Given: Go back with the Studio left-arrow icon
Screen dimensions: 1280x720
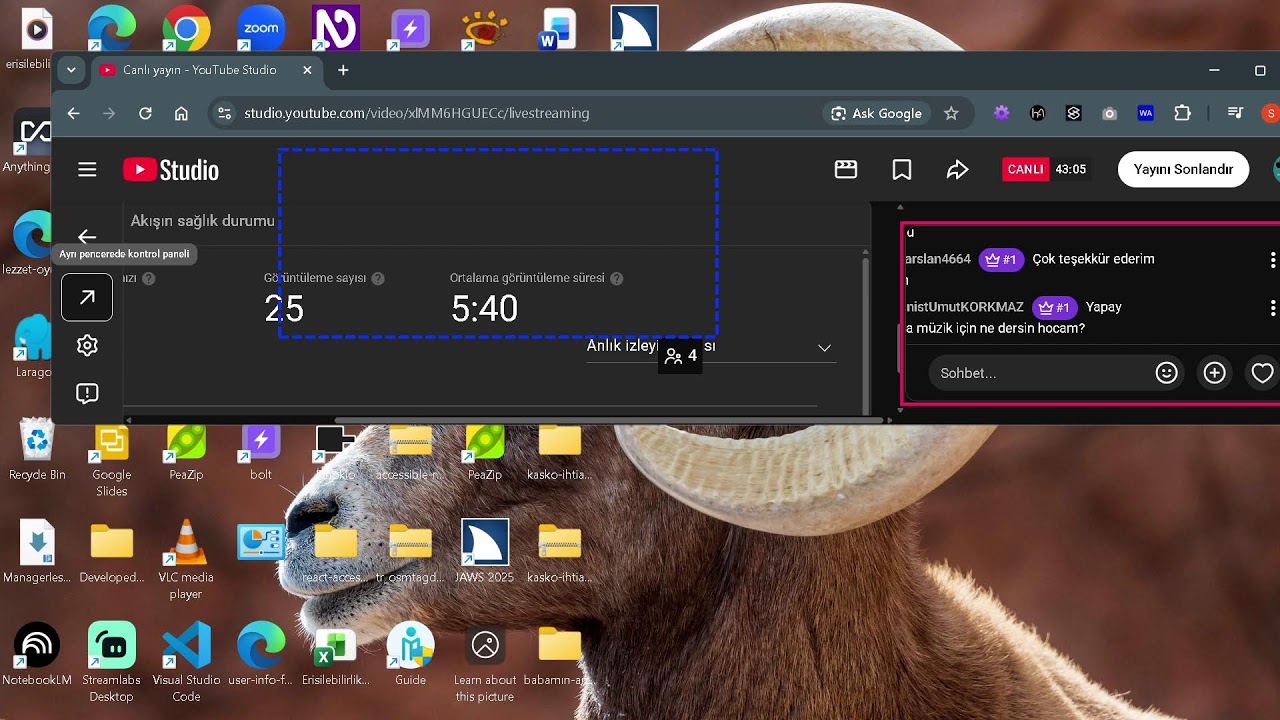Looking at the screenshot, I should tap(87, 237).
